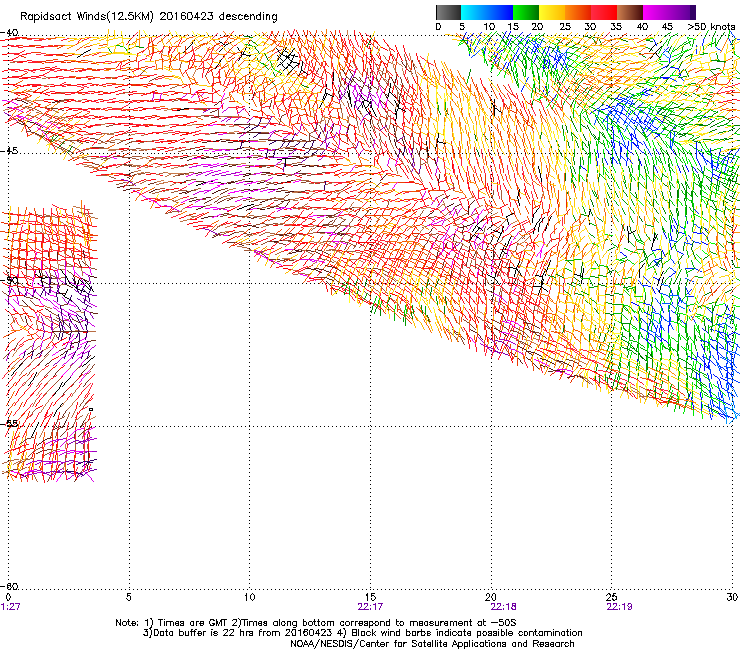Click the dark purple 45-50 knots legend end
This screenshot has height=650, width=740.
(x=682, y=12)
